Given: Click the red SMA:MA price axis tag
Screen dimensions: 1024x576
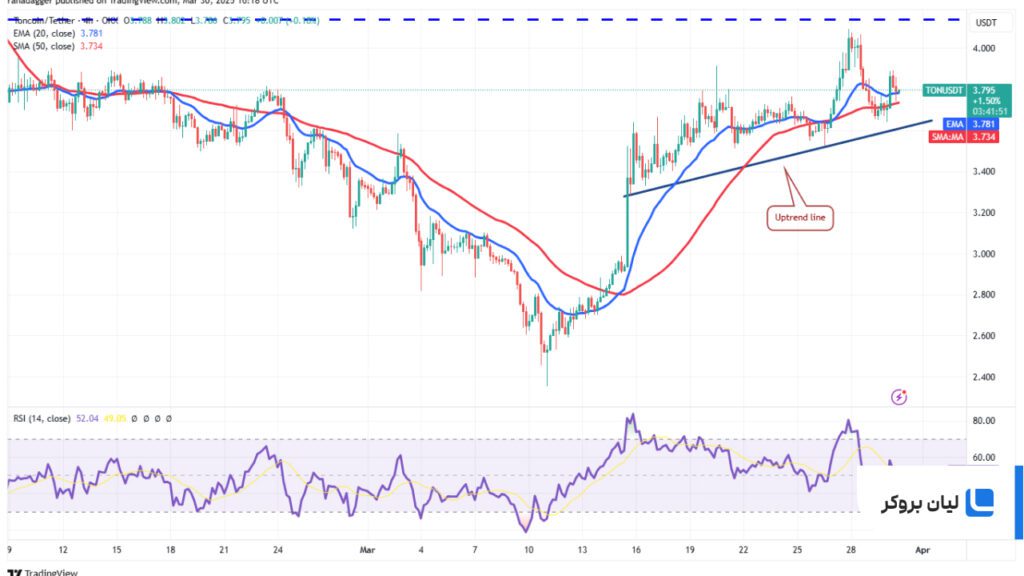Looking at the screenshot, I should click(947, 136).
